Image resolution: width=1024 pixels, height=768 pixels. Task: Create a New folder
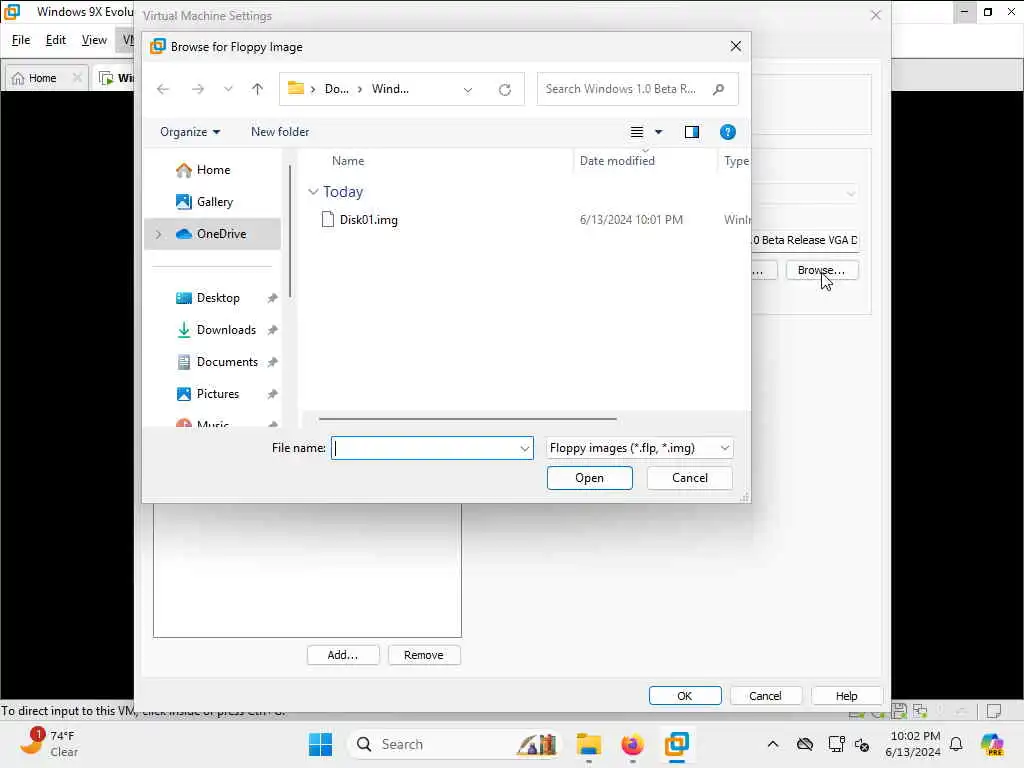[280, 132]
